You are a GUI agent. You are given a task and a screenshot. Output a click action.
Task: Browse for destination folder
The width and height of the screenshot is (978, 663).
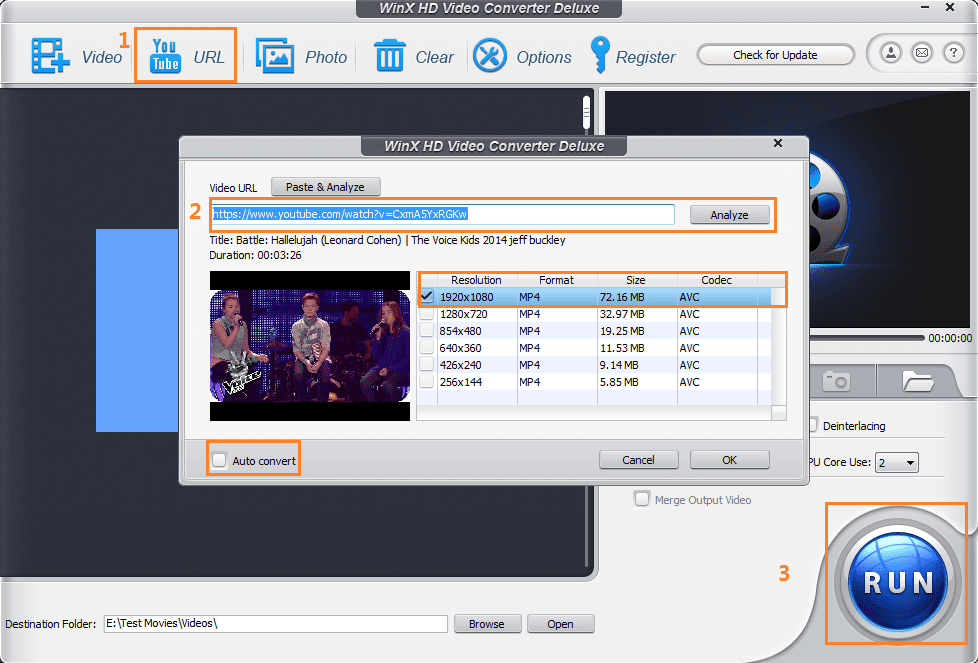click(487, 624)
